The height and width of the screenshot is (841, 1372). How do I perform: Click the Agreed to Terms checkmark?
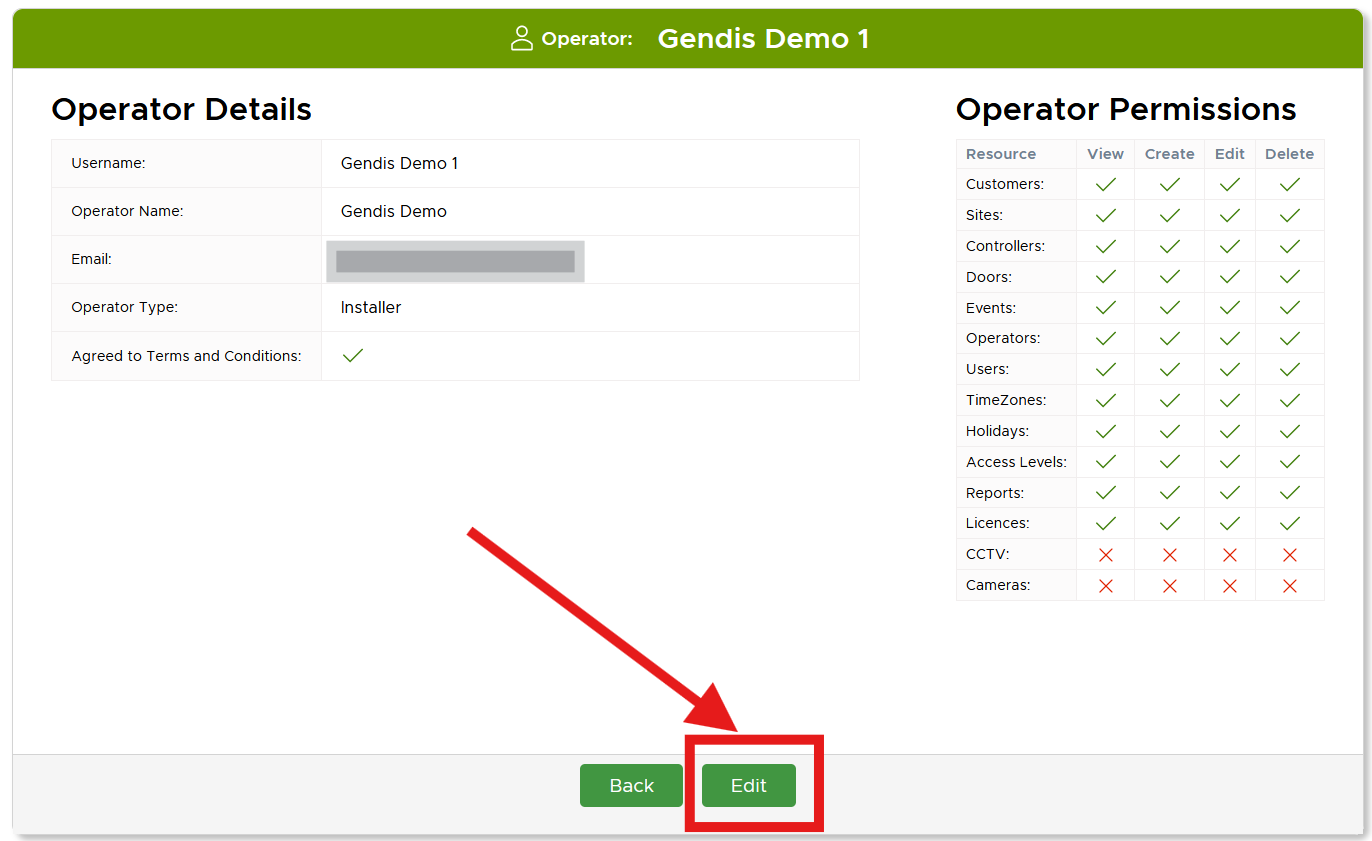(x=352, y=356)
